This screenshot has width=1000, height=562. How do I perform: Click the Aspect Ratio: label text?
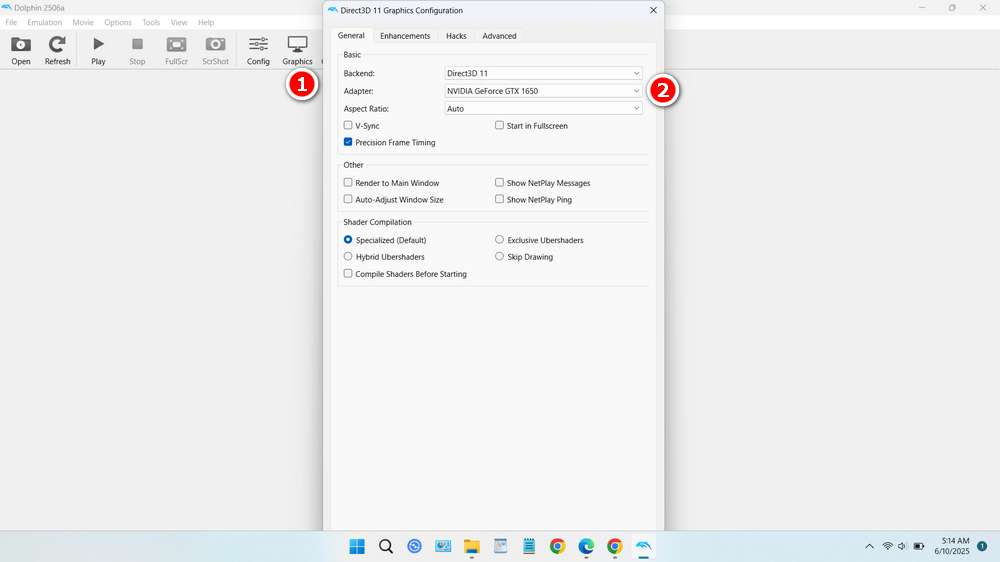pos(366,109)
